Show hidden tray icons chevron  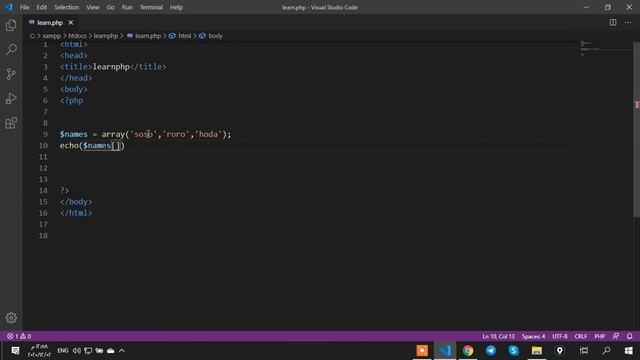click(122, 351)
